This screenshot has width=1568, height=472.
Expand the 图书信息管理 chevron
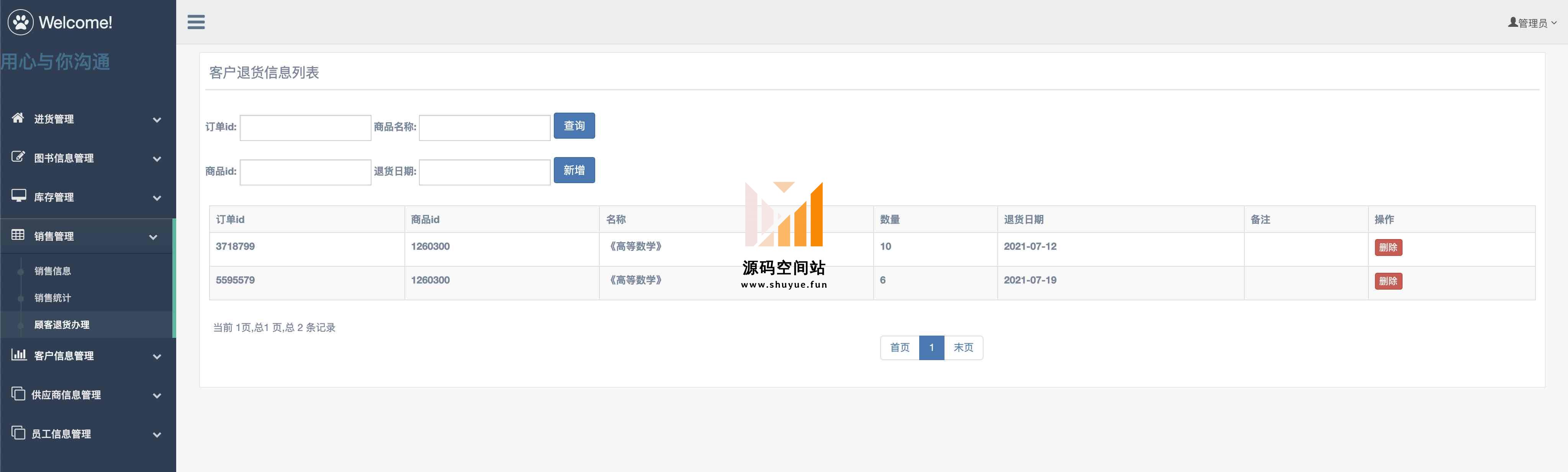[157, 159]
